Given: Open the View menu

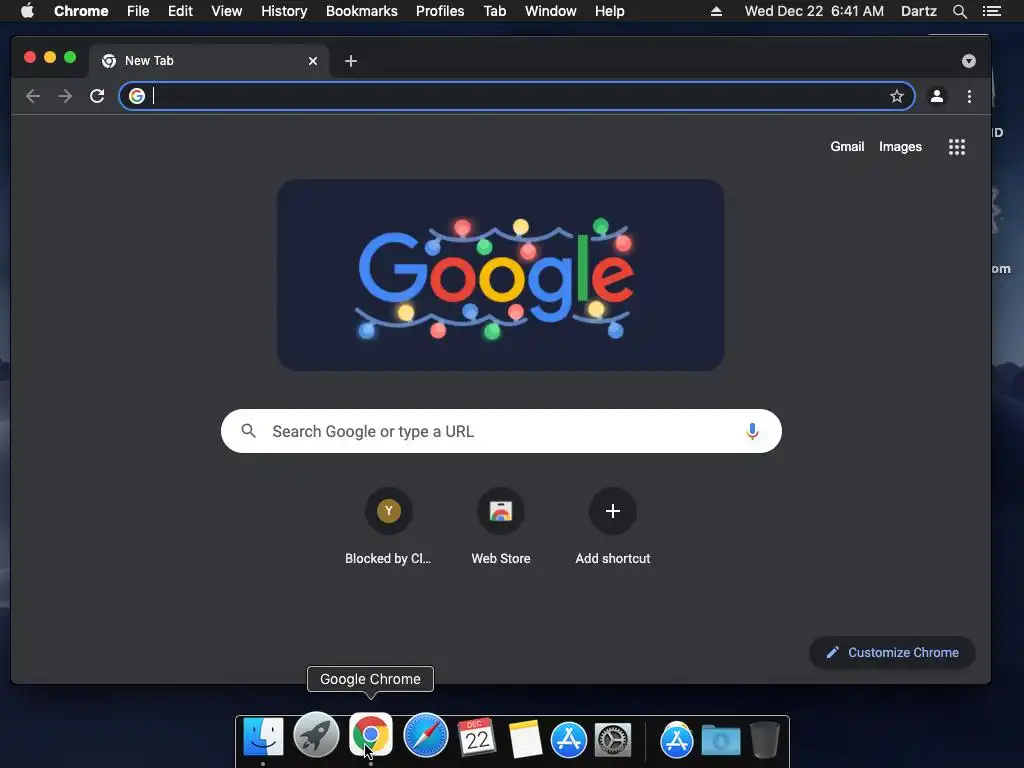Looking at the screenshot, I should point(227,11).
